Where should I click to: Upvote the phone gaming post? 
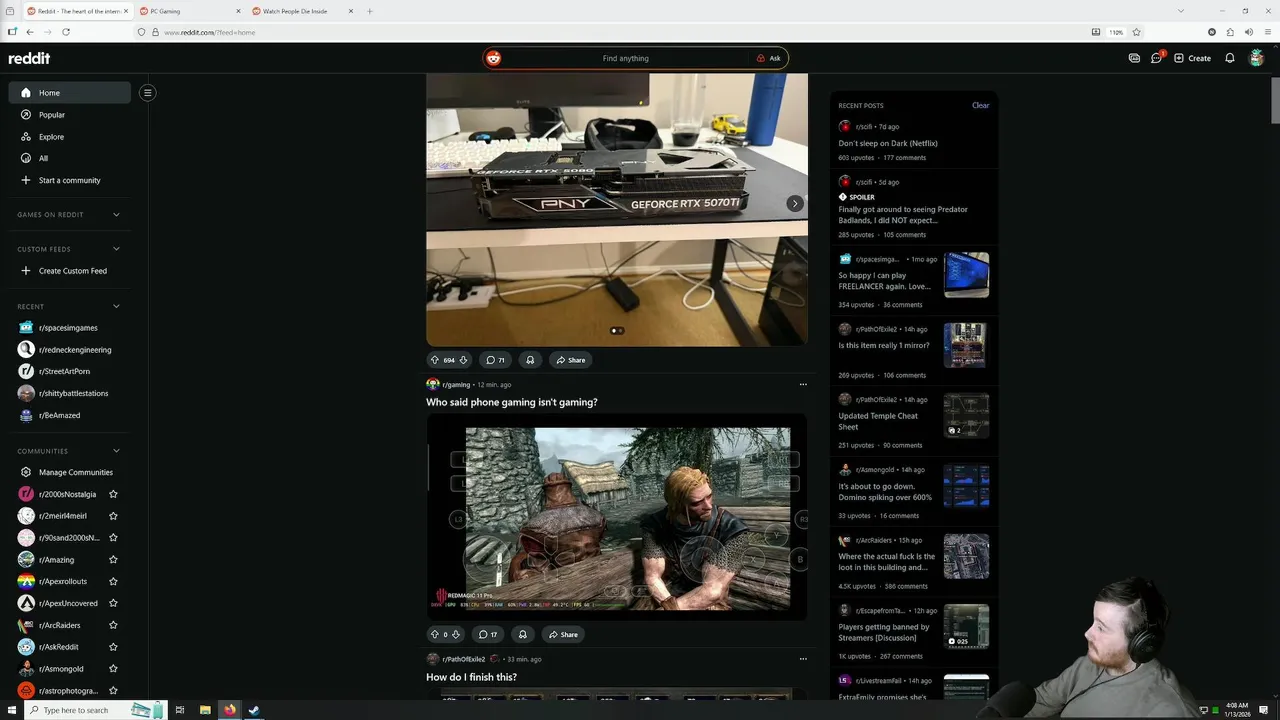(434, 634)
